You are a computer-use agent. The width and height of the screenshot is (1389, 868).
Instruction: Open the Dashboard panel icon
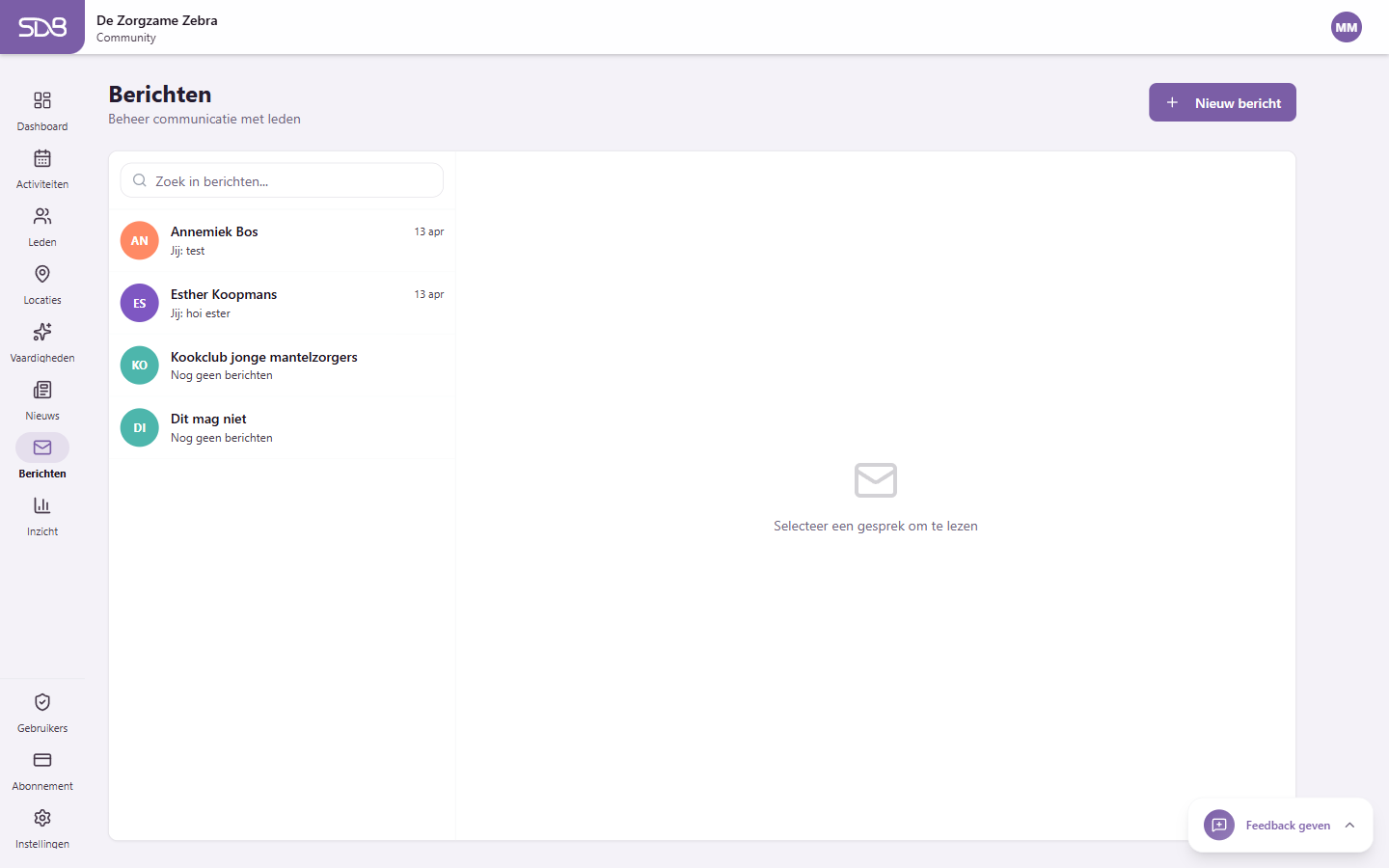42,100
